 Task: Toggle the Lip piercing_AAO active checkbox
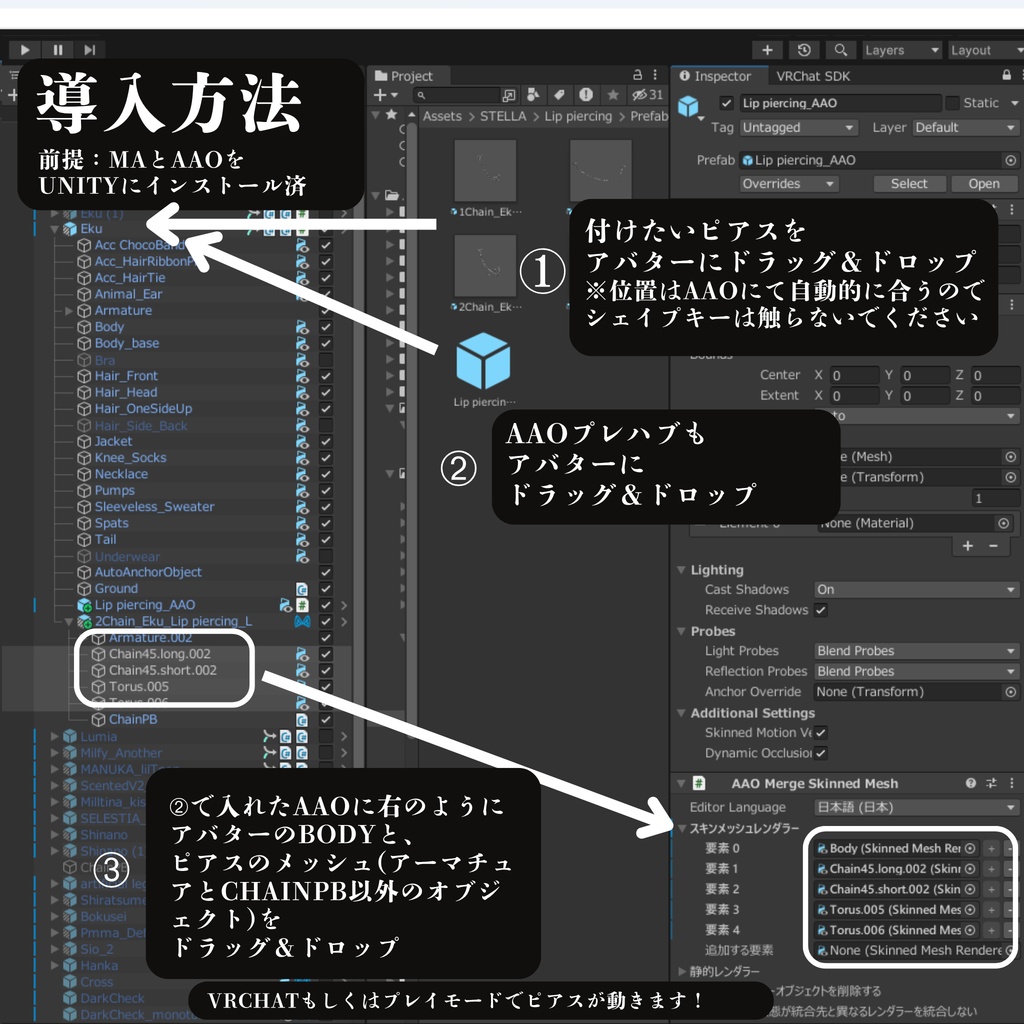pyautogui.click(x=726, y=103)
